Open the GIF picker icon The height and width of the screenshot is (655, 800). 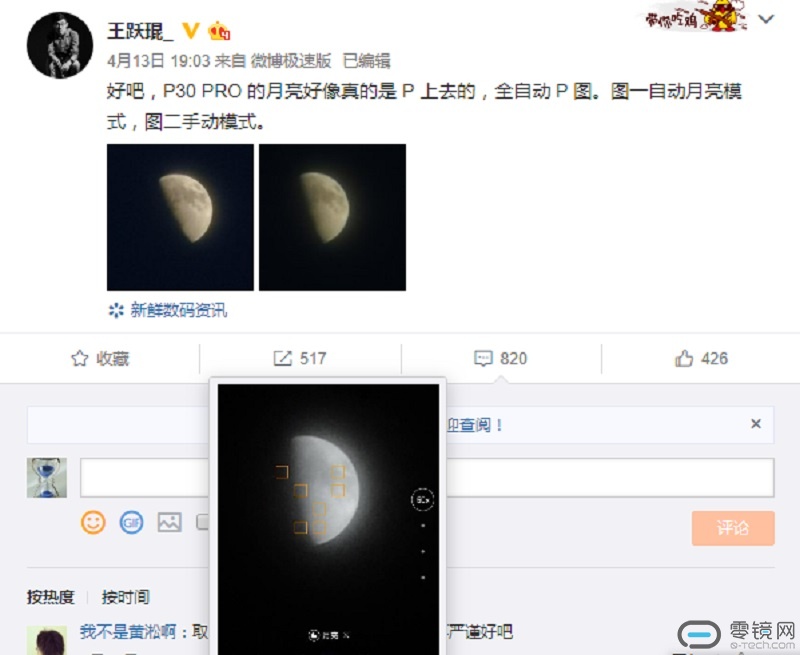tap(131, 522)
